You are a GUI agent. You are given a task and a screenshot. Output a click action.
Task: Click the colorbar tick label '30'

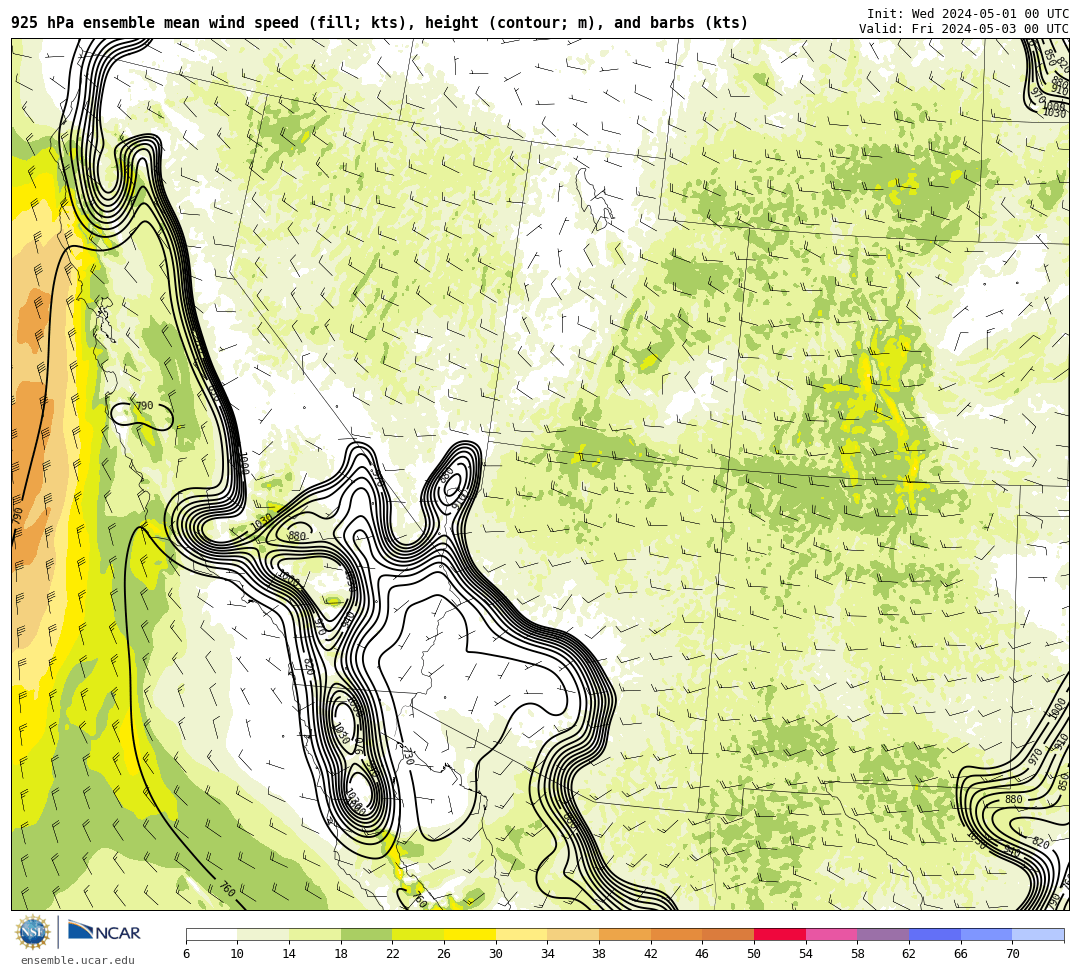pos(496,954)
